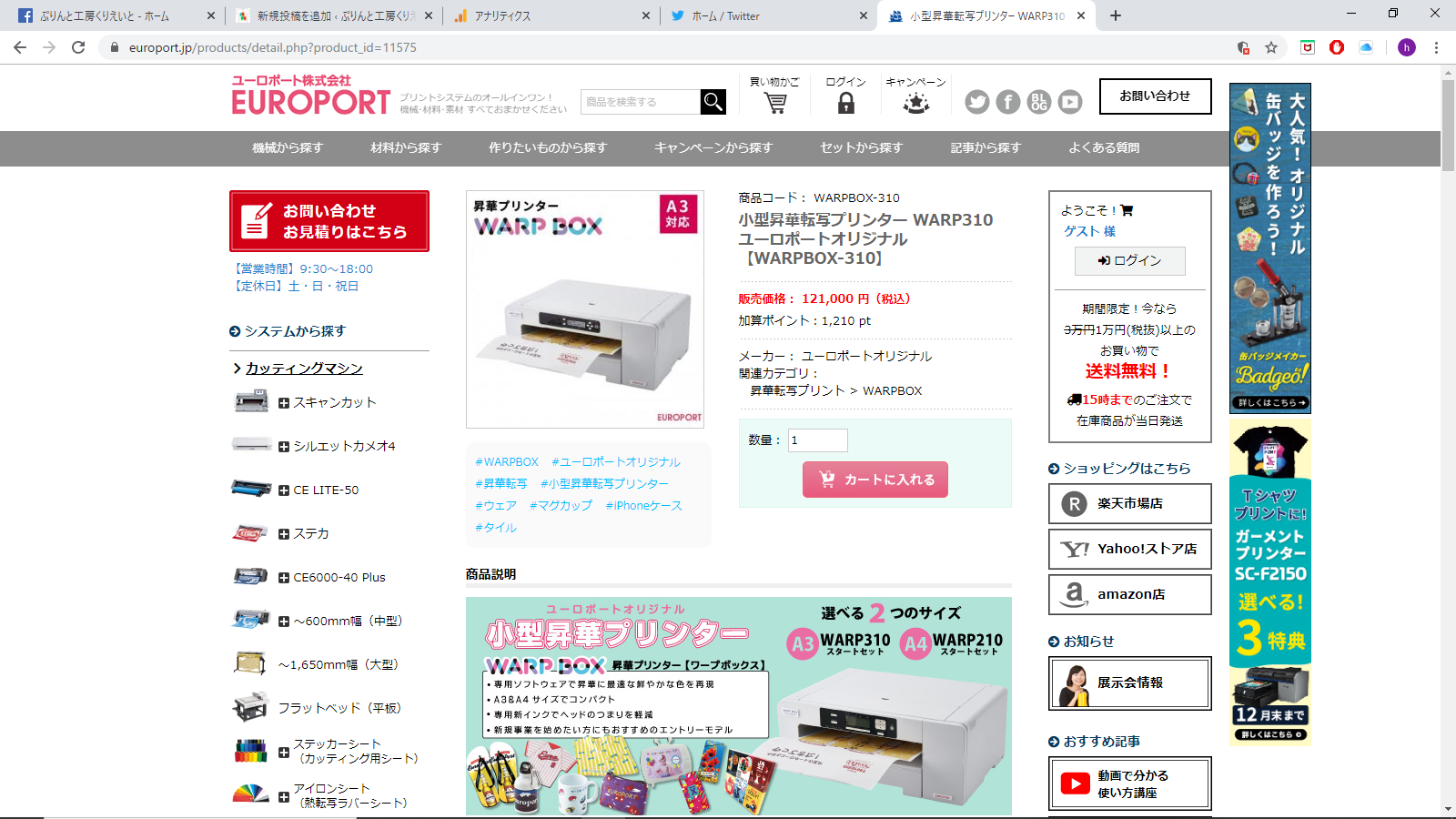Click the #WARPBOX hashtag link

click(507, 462)
